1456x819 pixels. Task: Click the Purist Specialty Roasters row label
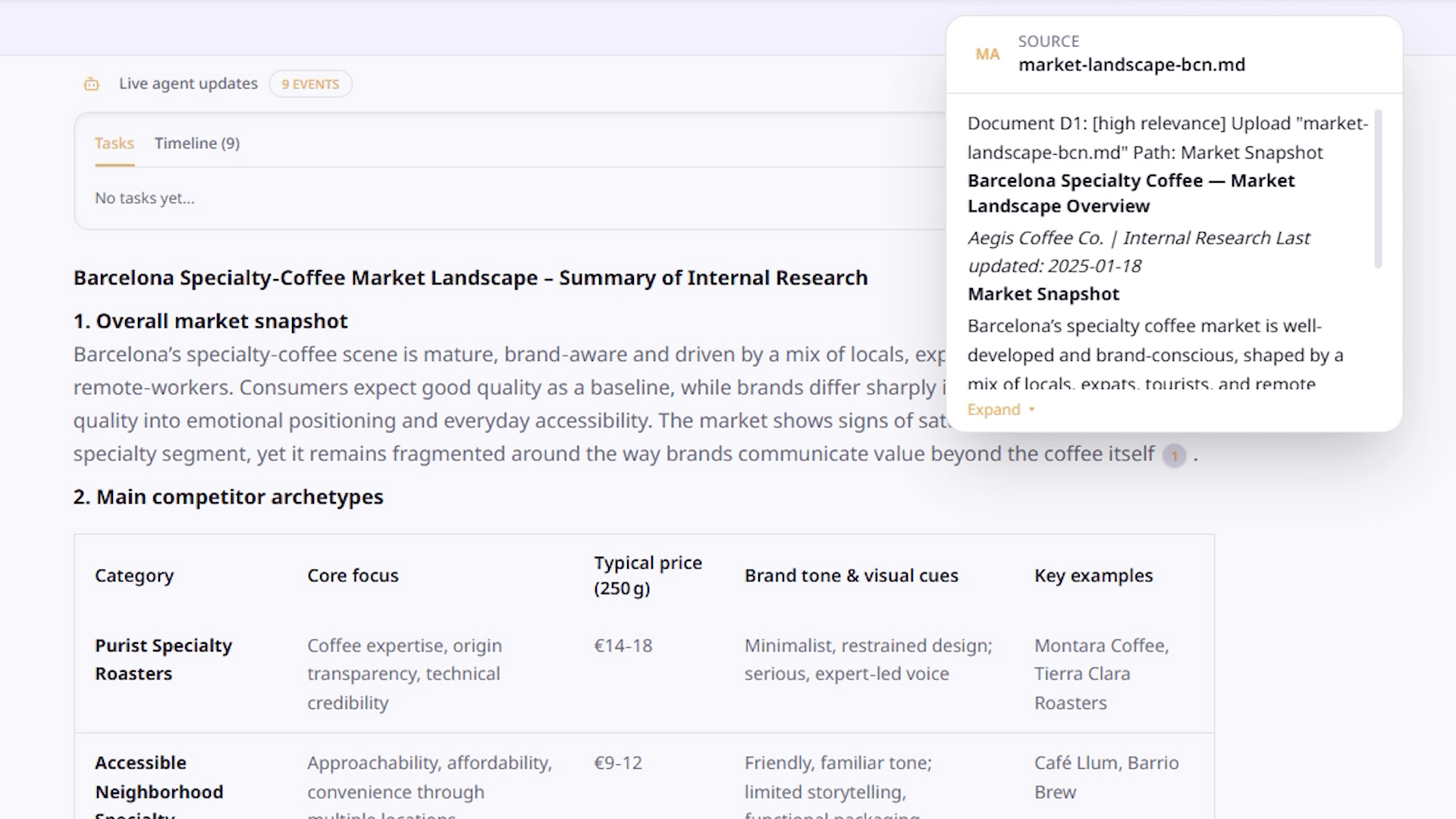(163, 659)
